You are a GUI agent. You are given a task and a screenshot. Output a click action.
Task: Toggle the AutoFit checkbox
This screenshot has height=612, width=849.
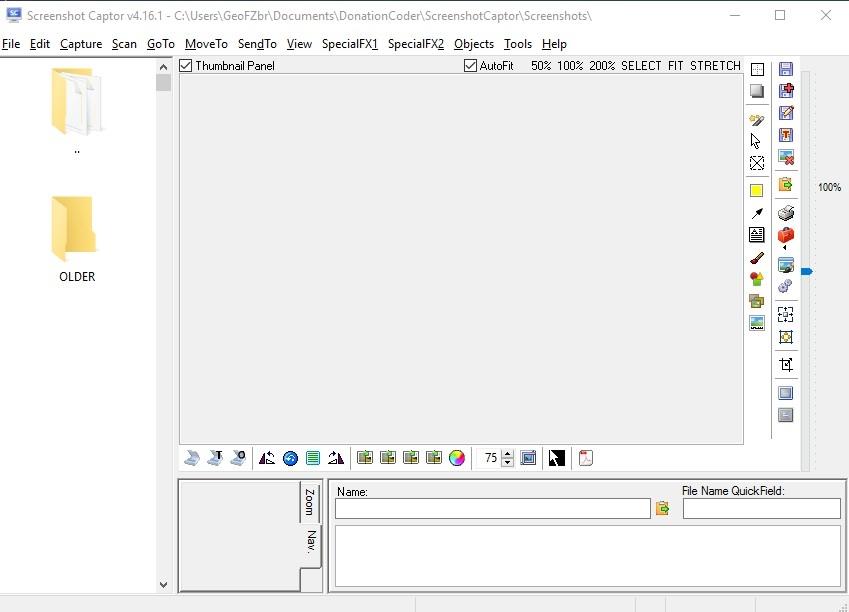coord(470,66)
